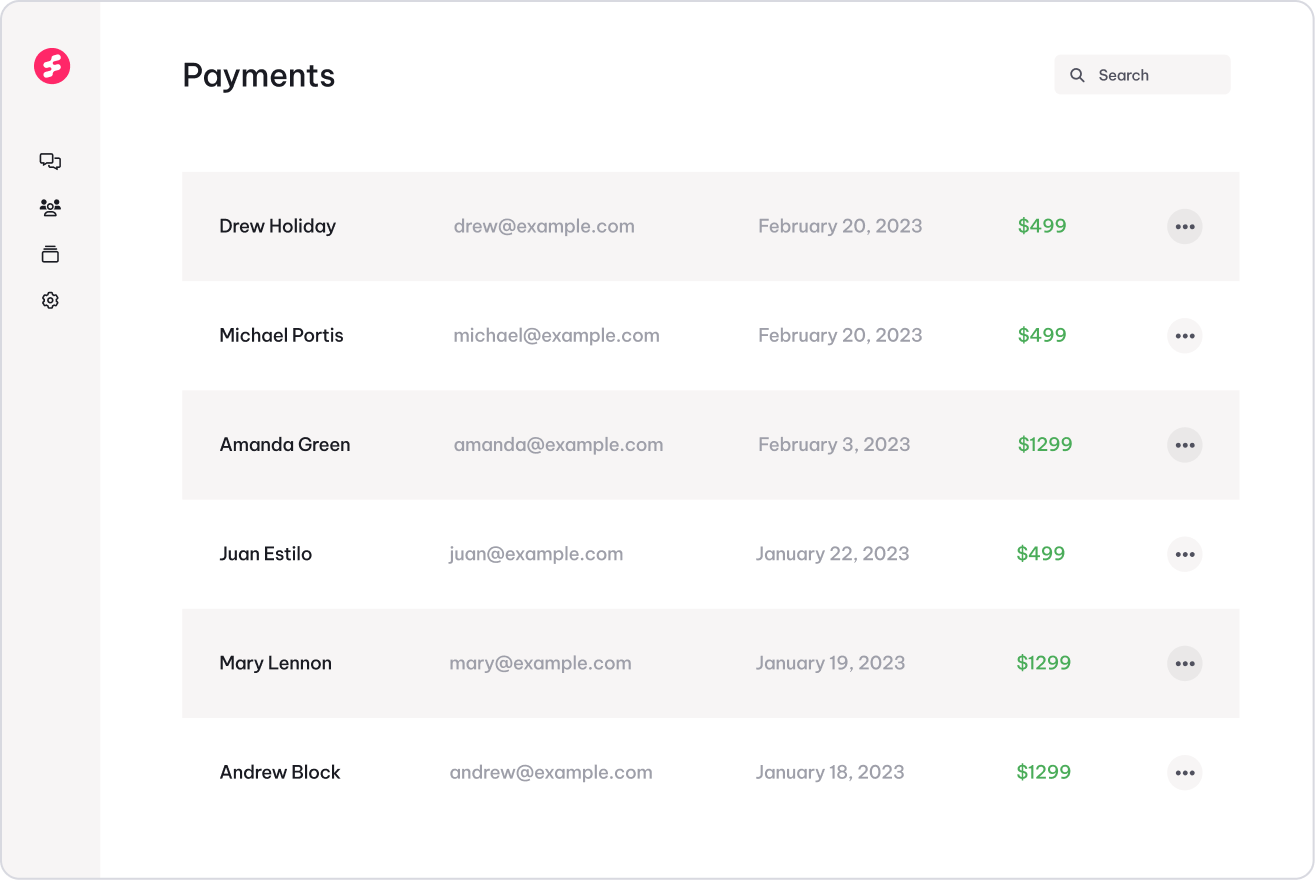This screenshot has height=880, width=1315.
Task: Select the Michael Portis name
Action: (x=281, y=336)
